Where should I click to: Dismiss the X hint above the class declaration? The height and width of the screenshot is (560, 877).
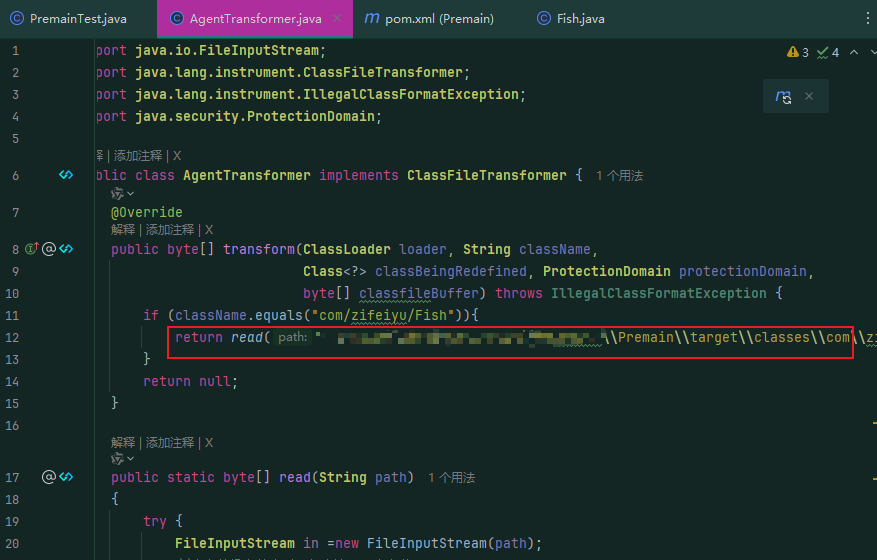tap(177, 156)
